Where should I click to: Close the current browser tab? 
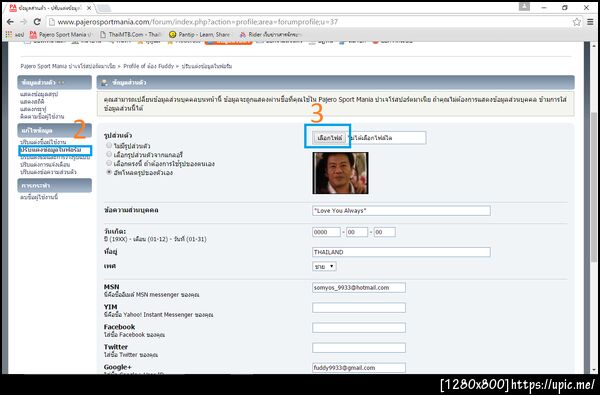click(x=89, y=8)
